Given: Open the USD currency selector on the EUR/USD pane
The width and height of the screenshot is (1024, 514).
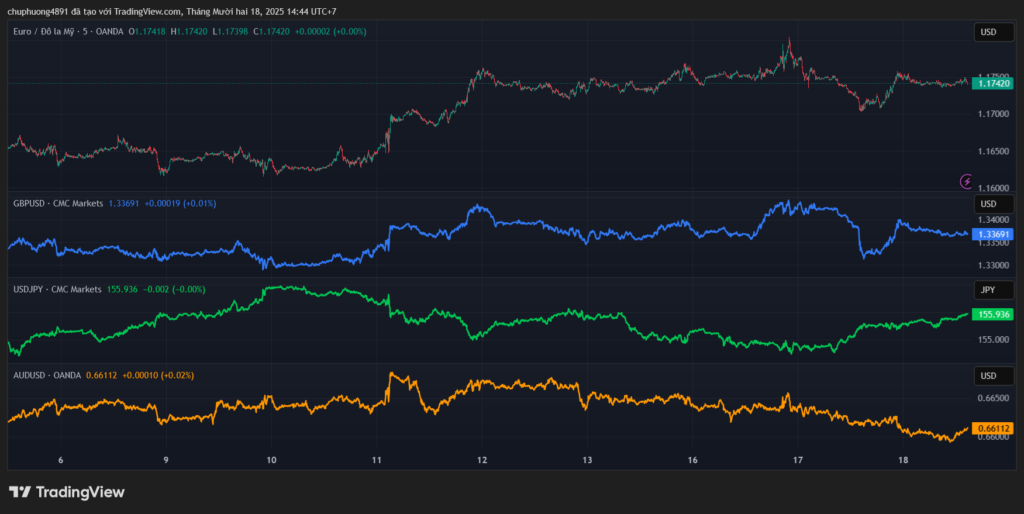Looking at the screenshot, I should coord(988,33).
